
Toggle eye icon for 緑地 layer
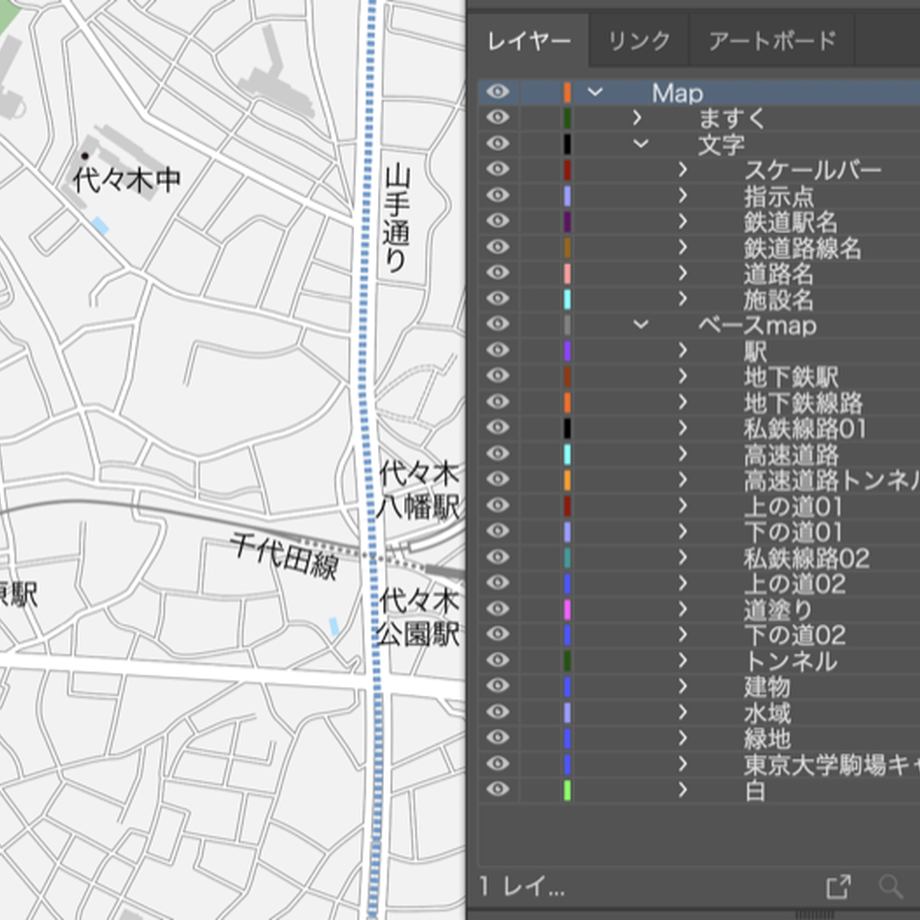pos(498,738)
